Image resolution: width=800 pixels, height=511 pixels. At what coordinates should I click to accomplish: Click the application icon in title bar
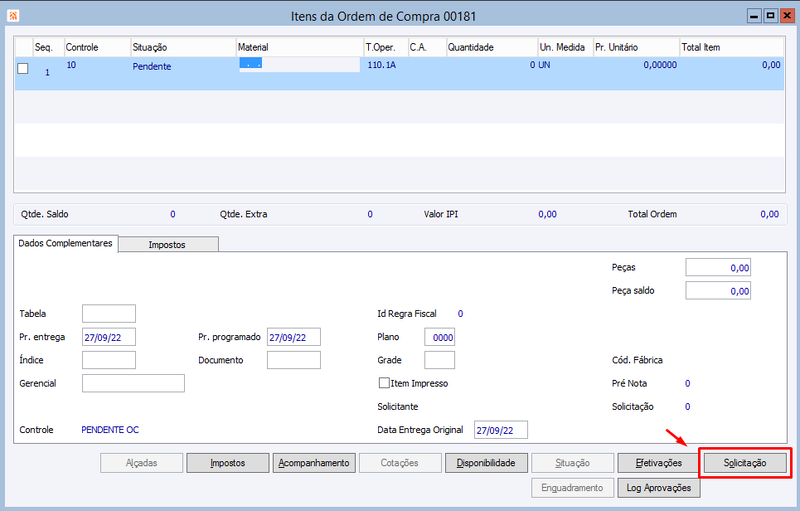[13, 16]
